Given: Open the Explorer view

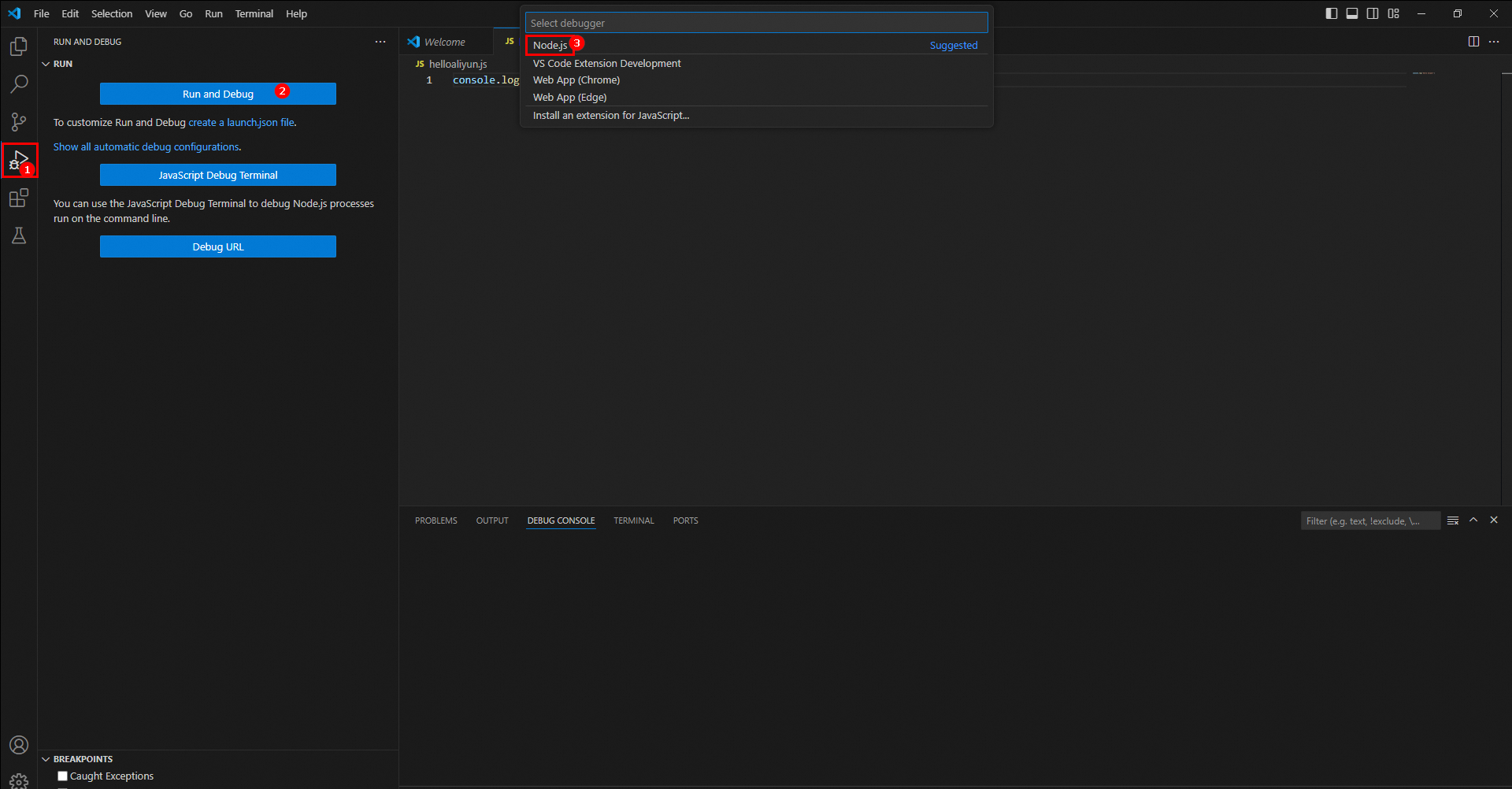Looking at the screenshot, I should pyautogui.click(x=19, y=46).
